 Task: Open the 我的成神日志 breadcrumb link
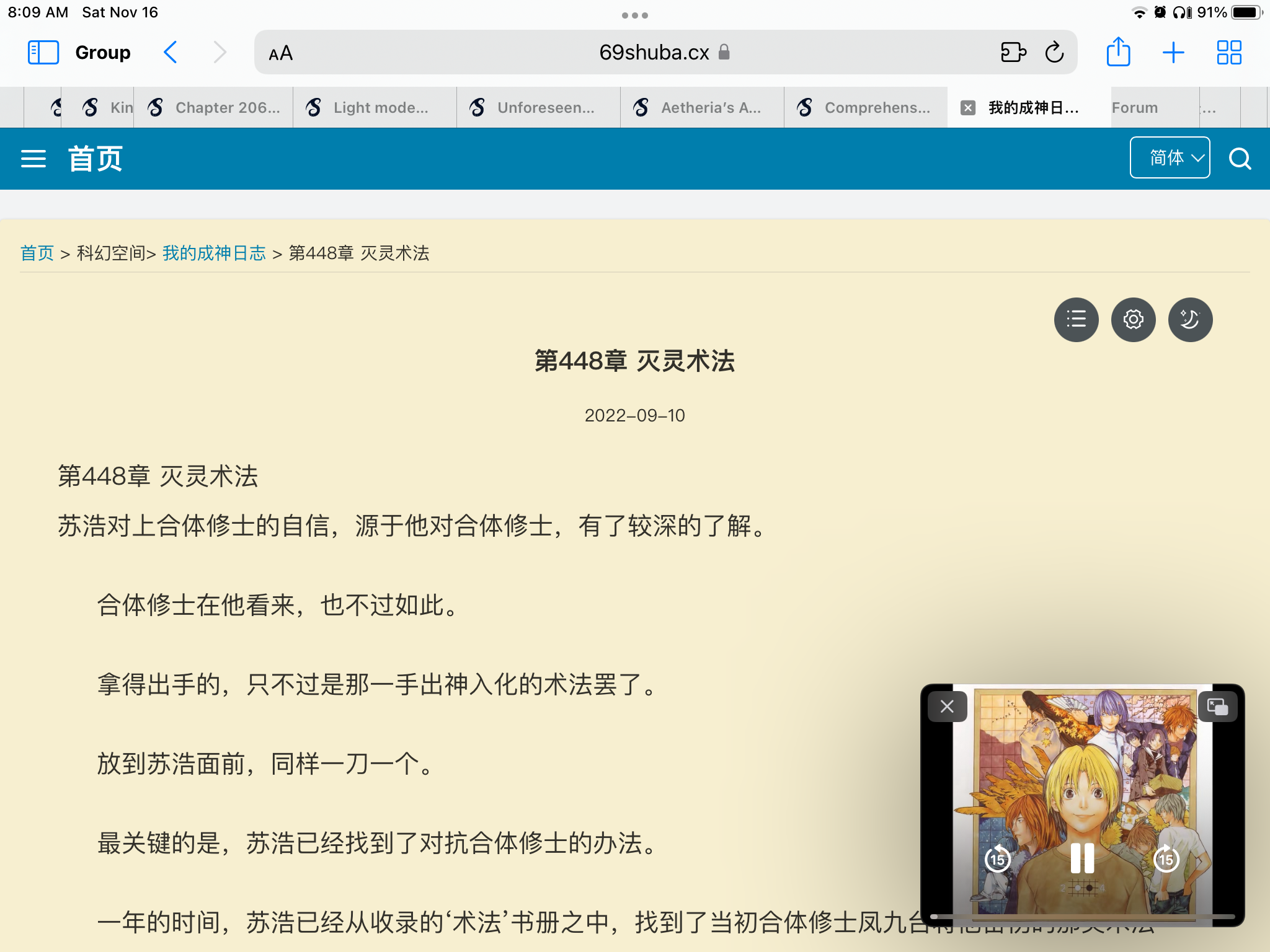pos(213,253)
